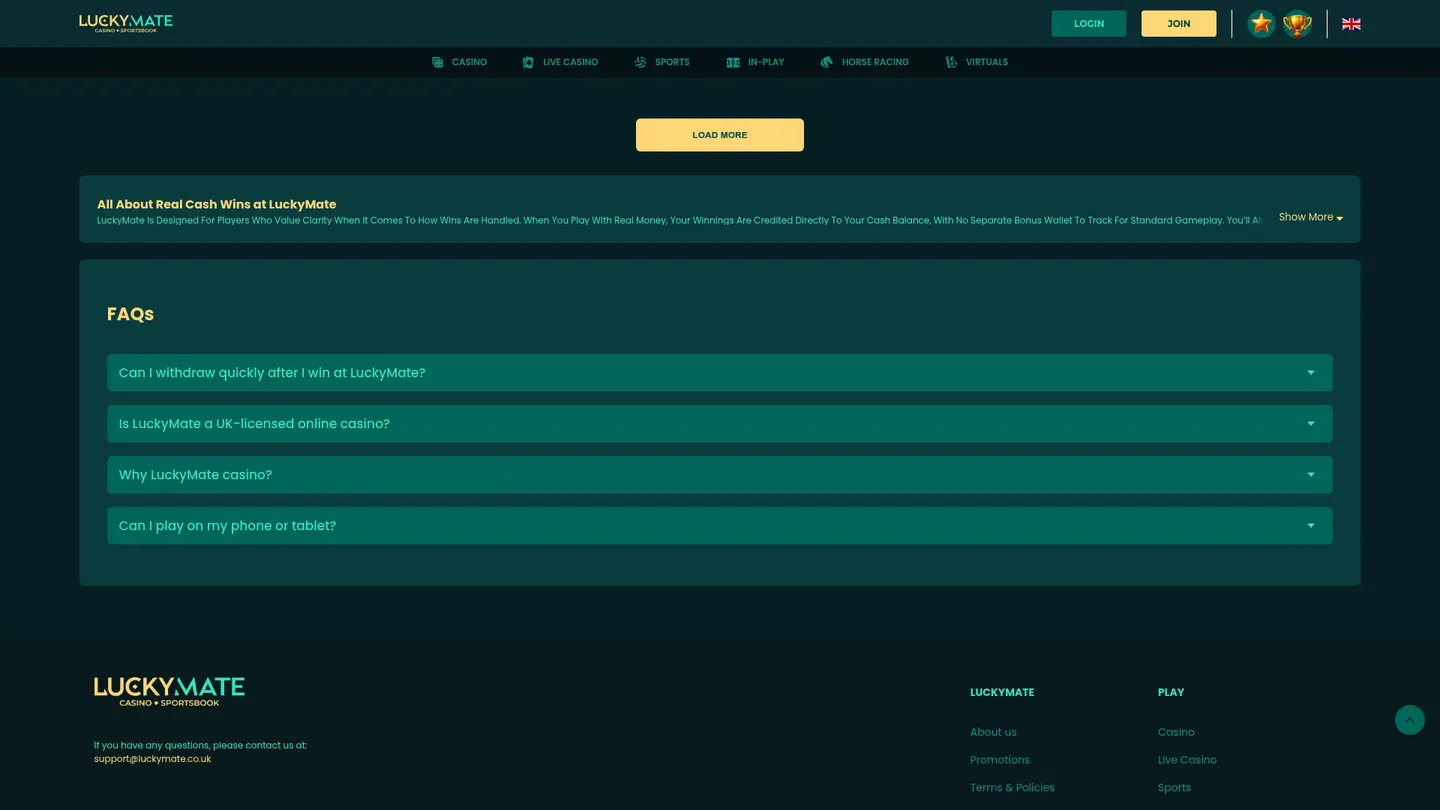Click the Live Casino cards icon
The width and height of the screenshot is (1440, 810).
pyautogui.click(x=528, y=62)
